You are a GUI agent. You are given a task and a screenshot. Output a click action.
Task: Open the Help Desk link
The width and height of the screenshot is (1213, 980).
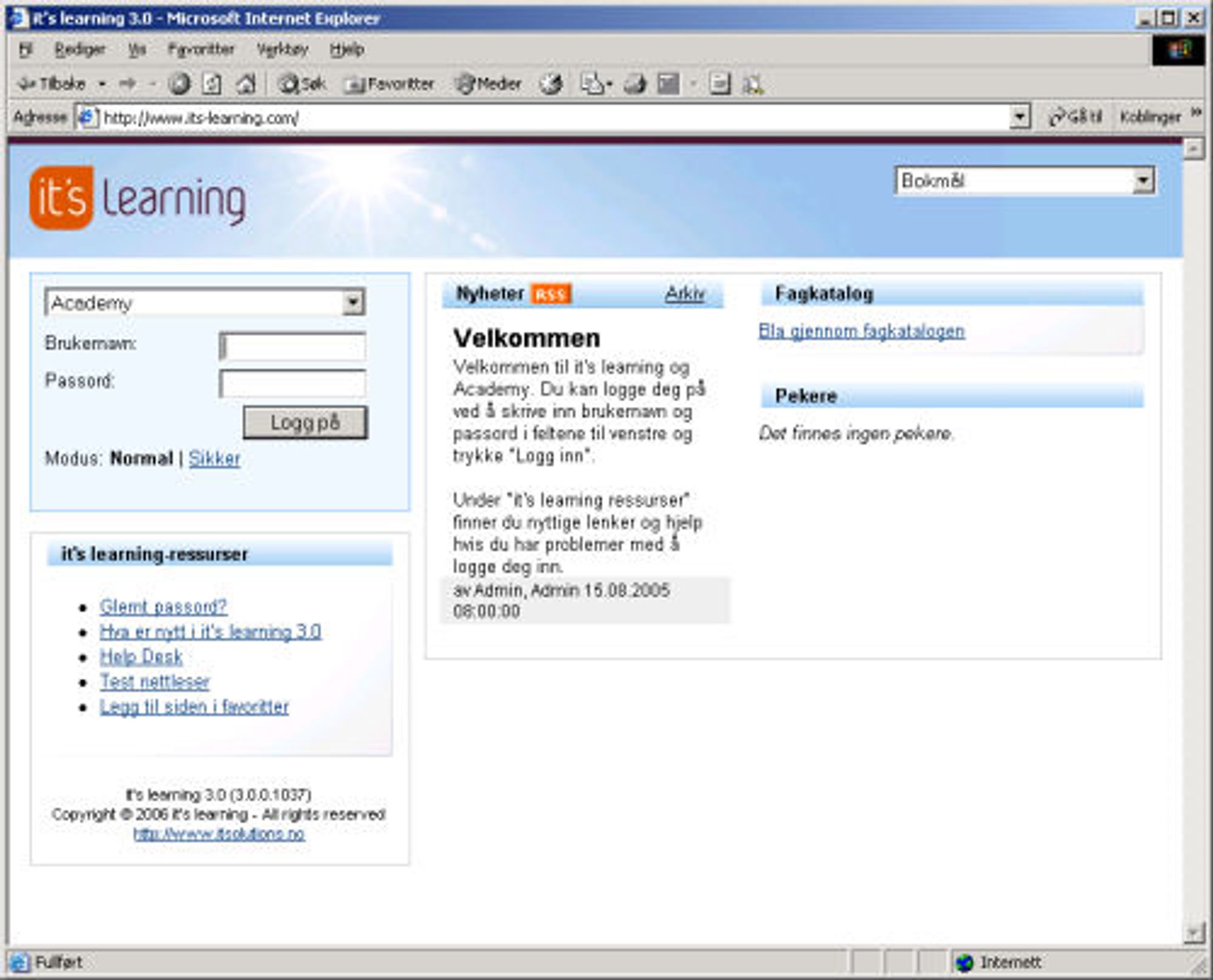(141, 657)
